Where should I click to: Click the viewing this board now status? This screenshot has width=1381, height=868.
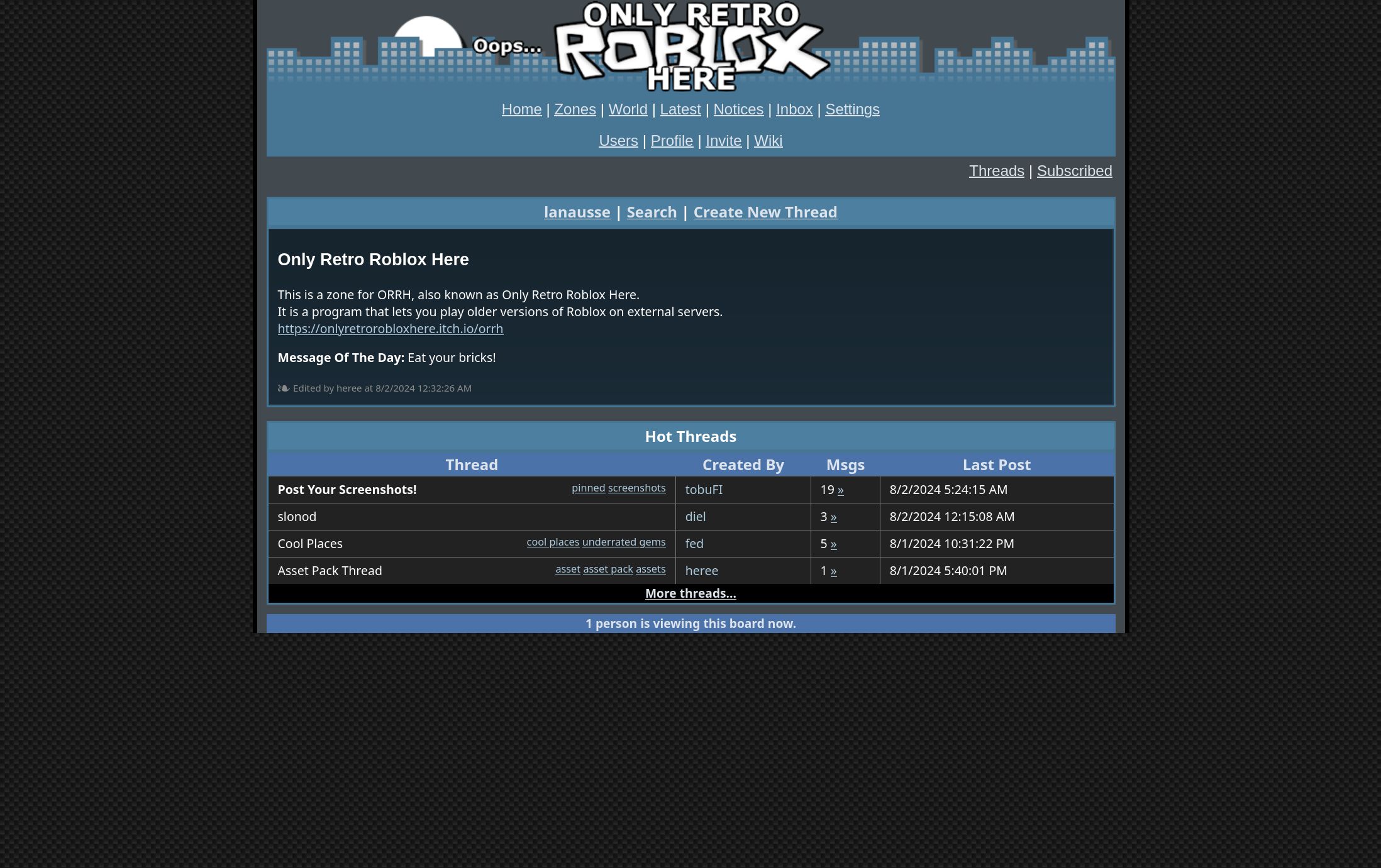(690, 624)
